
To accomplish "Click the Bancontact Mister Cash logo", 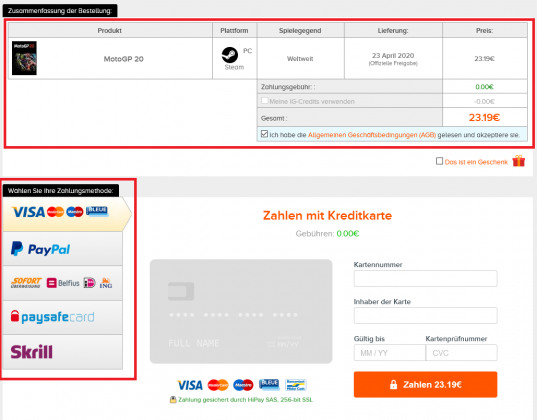I will [x=296, y=385].
